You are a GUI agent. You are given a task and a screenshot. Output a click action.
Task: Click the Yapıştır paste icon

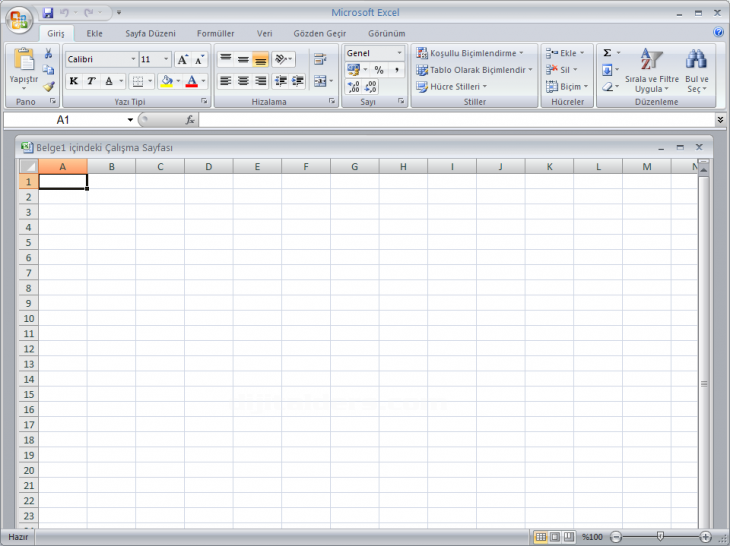24,60
